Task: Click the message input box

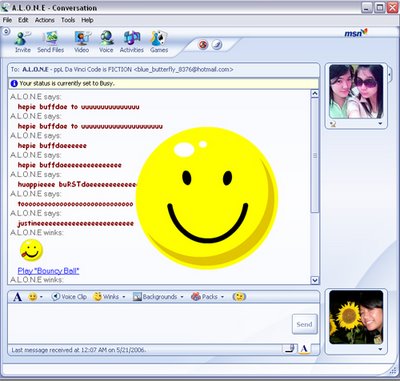Action: click(x=149, y=323)
